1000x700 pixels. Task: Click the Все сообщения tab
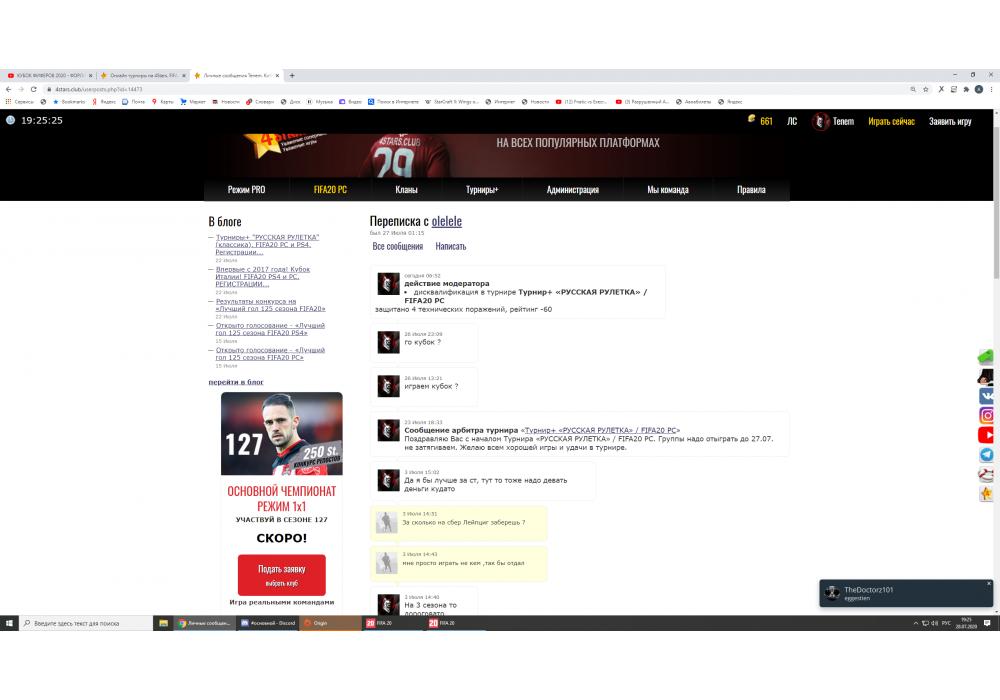(x=397, y=246)
